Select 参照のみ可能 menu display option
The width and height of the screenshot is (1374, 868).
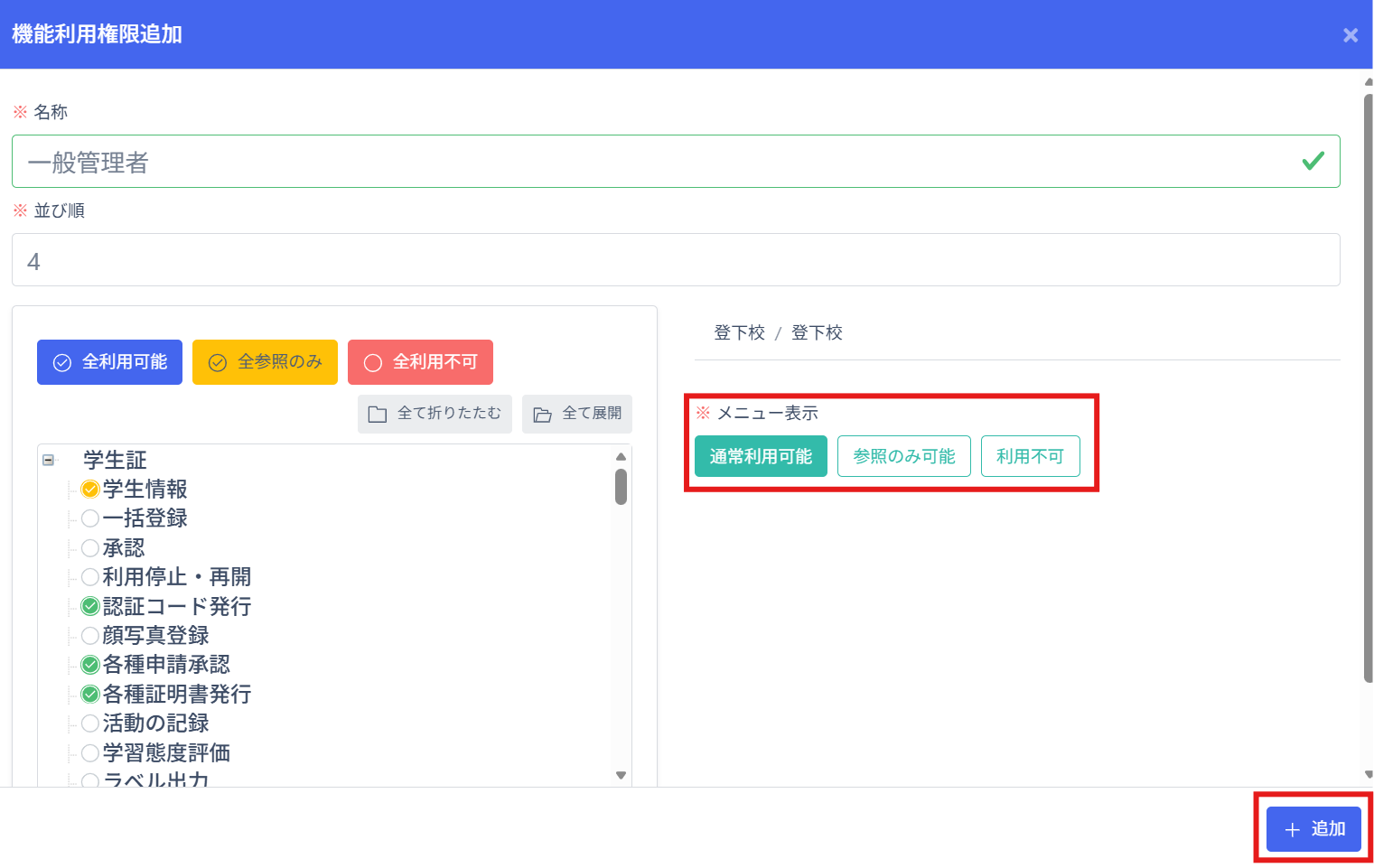[x=903, y=456]
